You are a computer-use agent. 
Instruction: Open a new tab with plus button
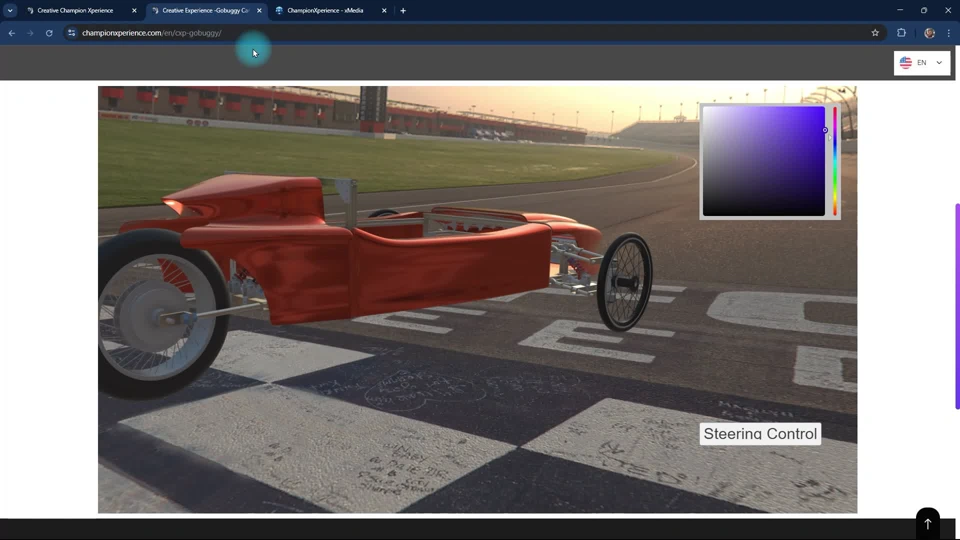(403, 10)
